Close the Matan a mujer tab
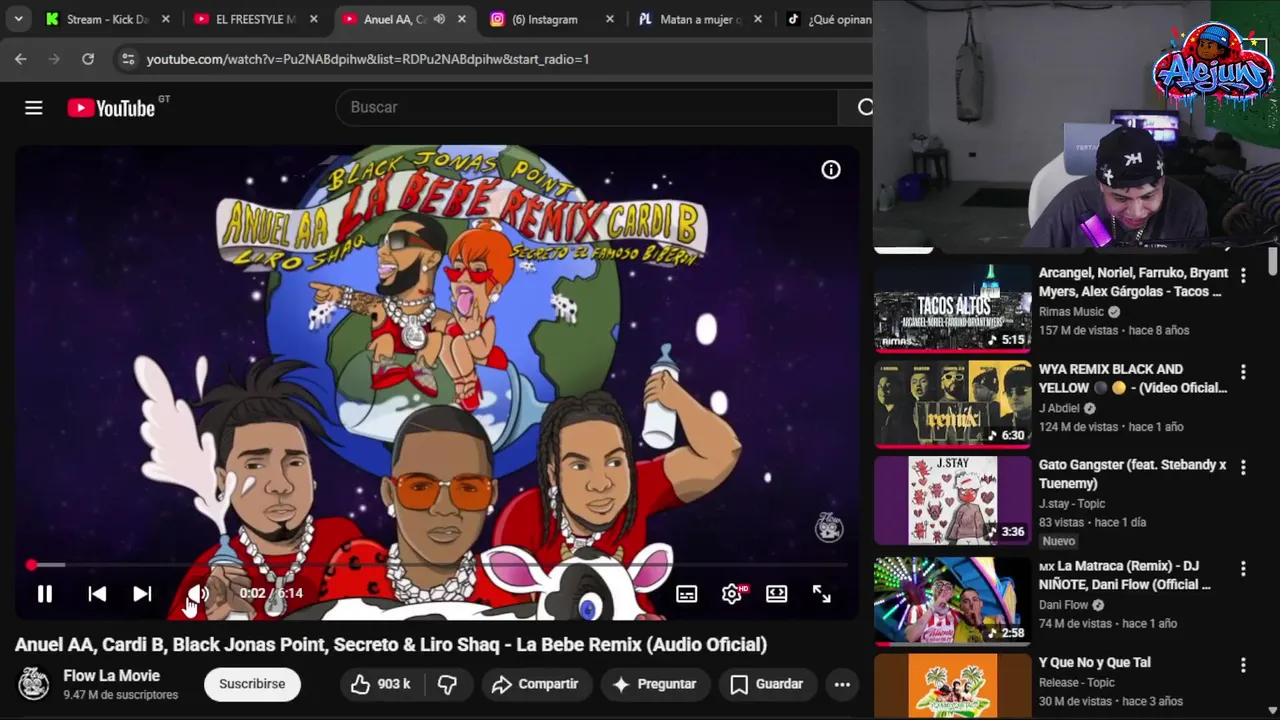Screen dimensions: 1280x720 click(x=757, y=19)
